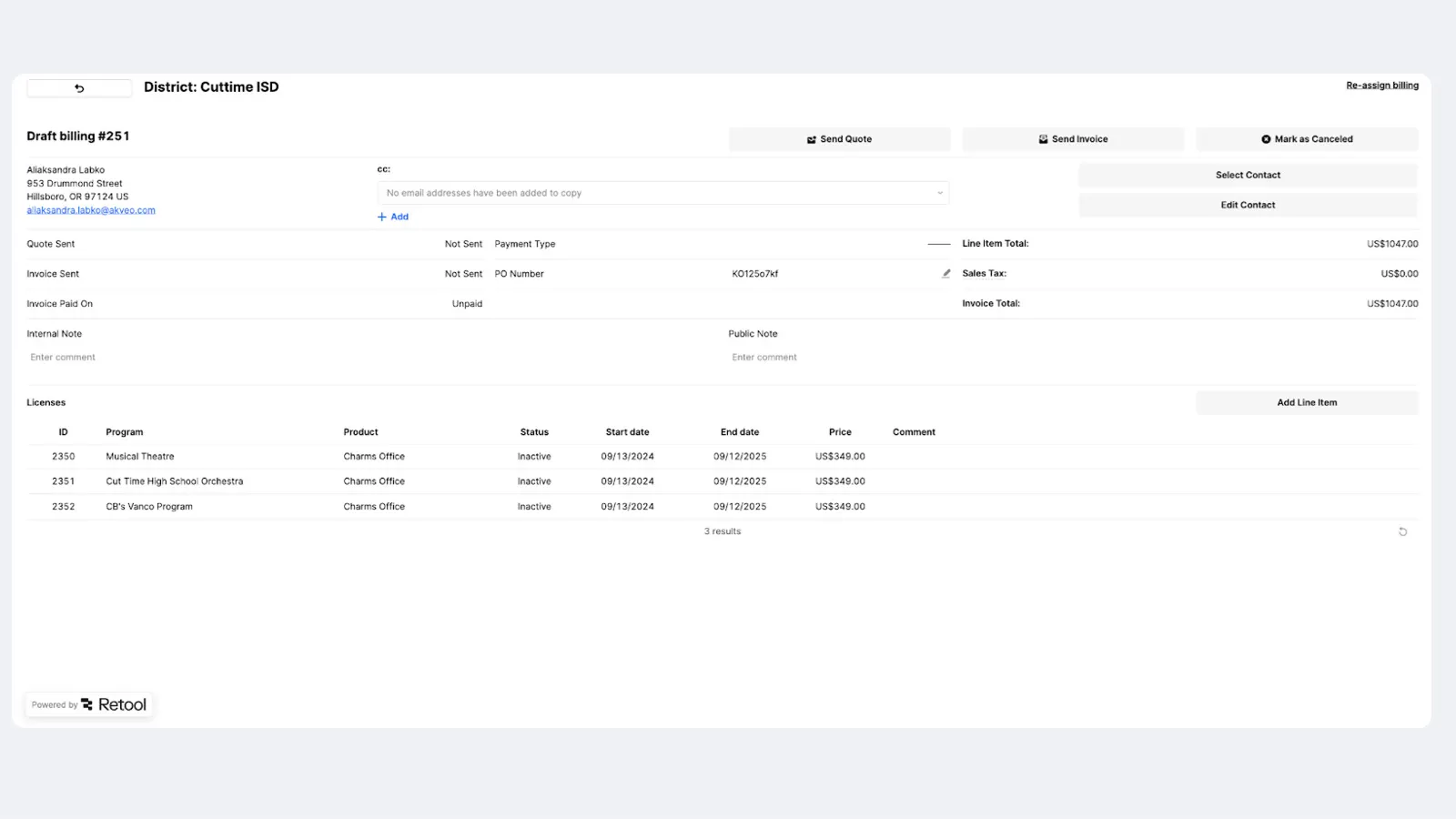Sort by the Start date column header
This screenshot has height=819, width=1456.
coord(627,432)
